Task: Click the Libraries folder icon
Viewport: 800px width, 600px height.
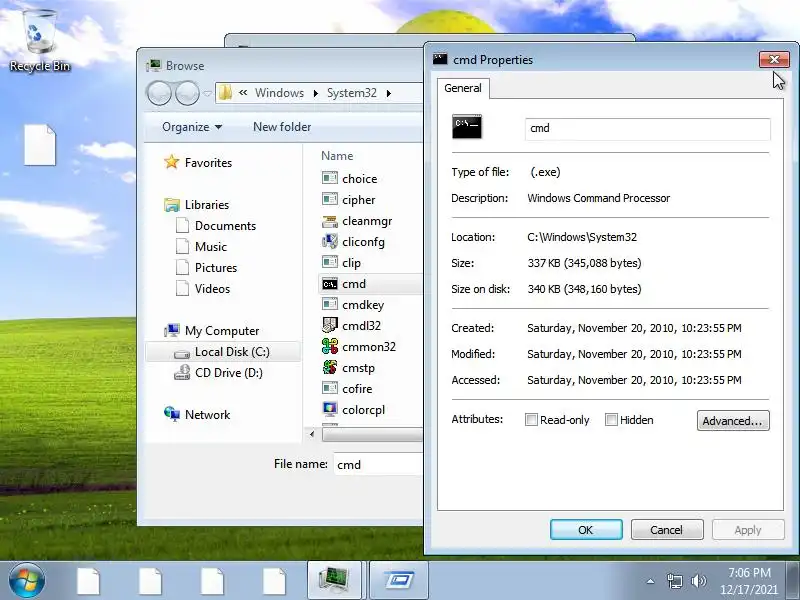Action: [x=172, y=205]
